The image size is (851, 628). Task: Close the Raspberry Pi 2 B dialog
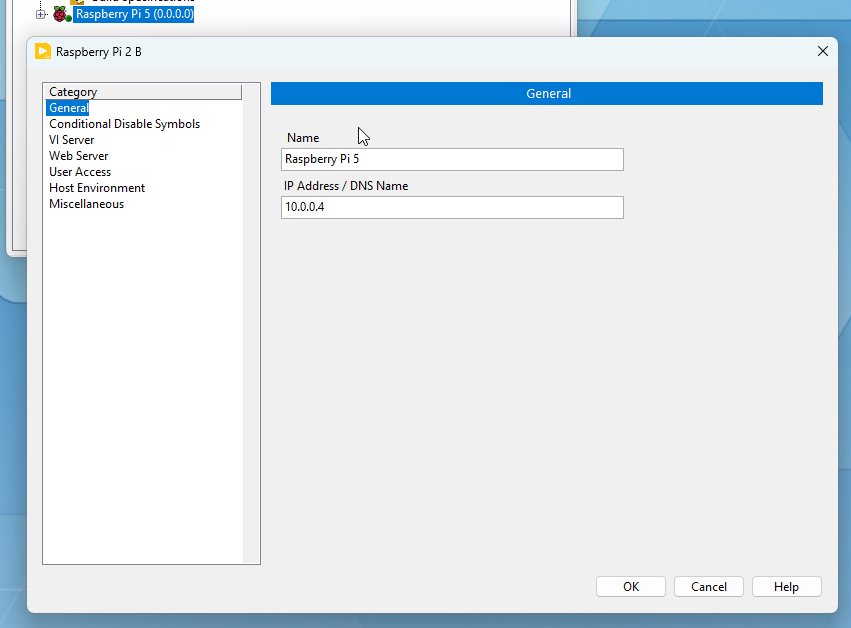pyautogui.click(x=823, y=51)
